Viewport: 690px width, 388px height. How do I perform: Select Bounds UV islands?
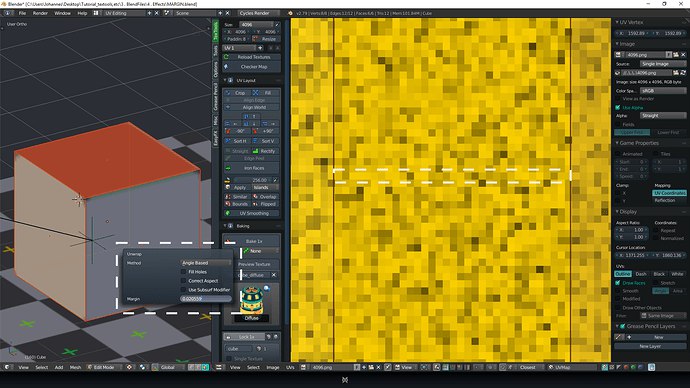pyautogui.click(x=238, y=204)
